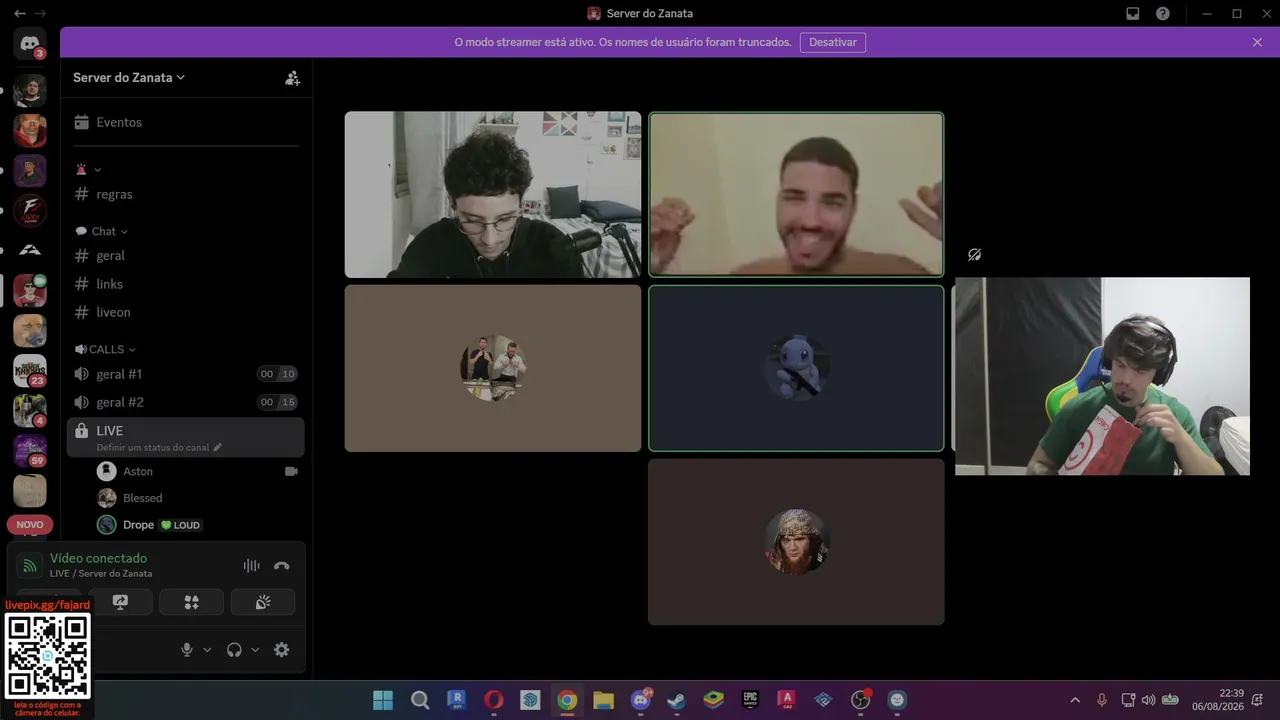Focus the smiling shirtless man's video tile

pyautogui.click(x=796, y=194)
